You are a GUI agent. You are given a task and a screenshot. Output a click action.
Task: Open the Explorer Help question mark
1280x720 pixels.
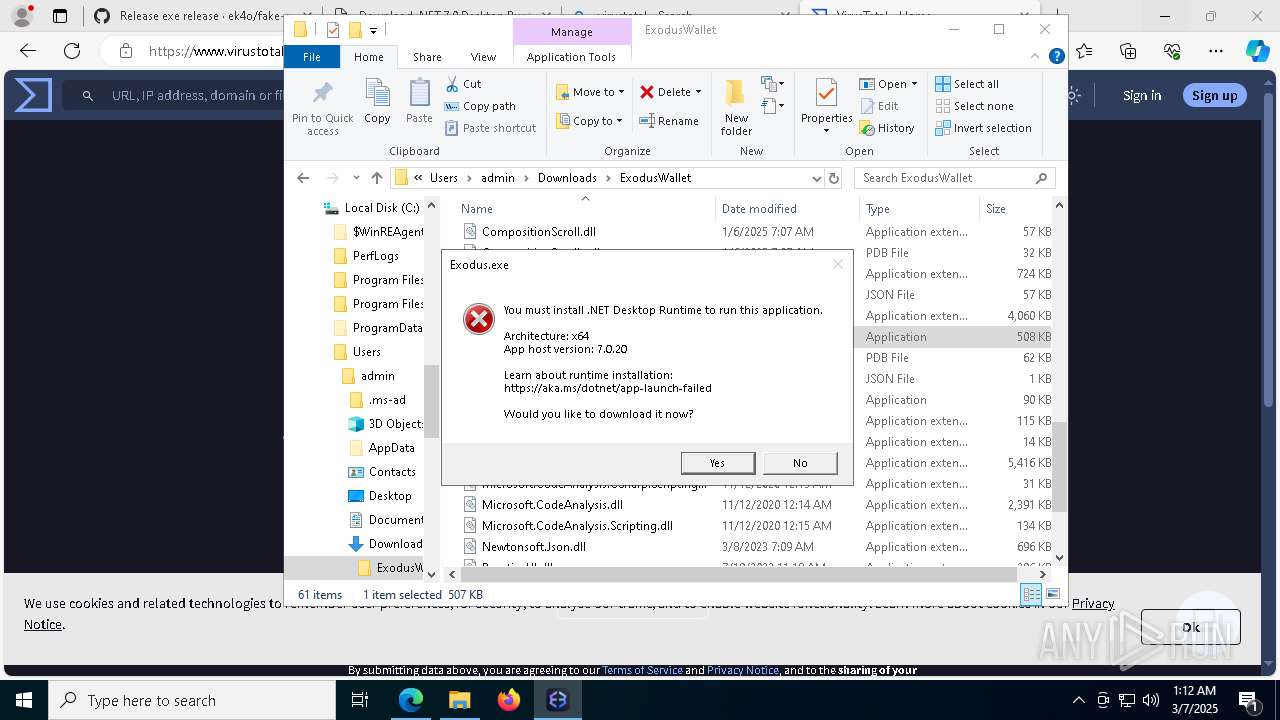pos(1056,57)
